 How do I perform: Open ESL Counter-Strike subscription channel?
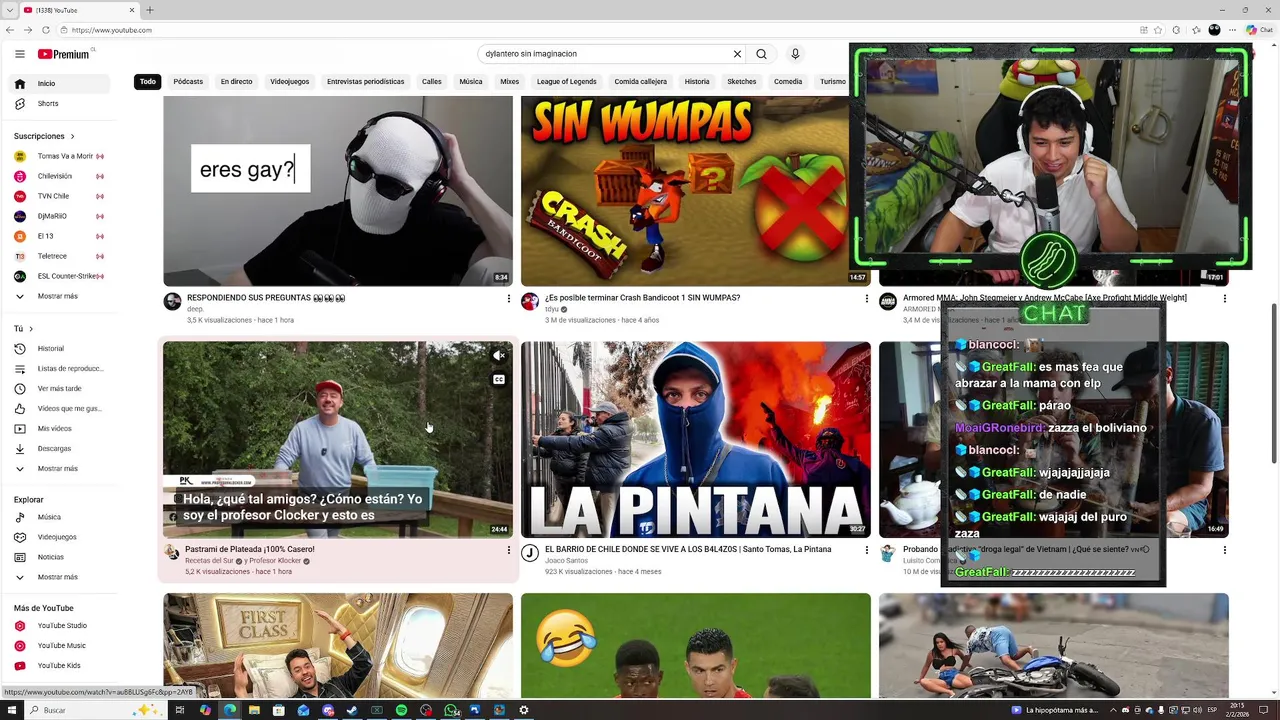pyautogui.click(x=60, y=277)
